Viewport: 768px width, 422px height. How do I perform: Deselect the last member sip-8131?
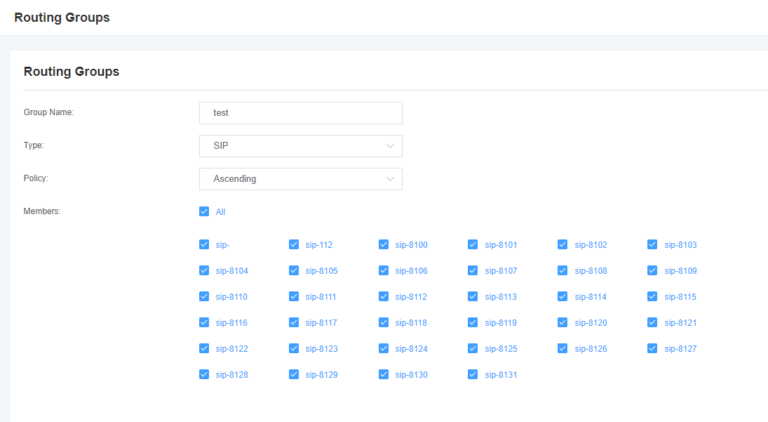click(x=473, y=374)
